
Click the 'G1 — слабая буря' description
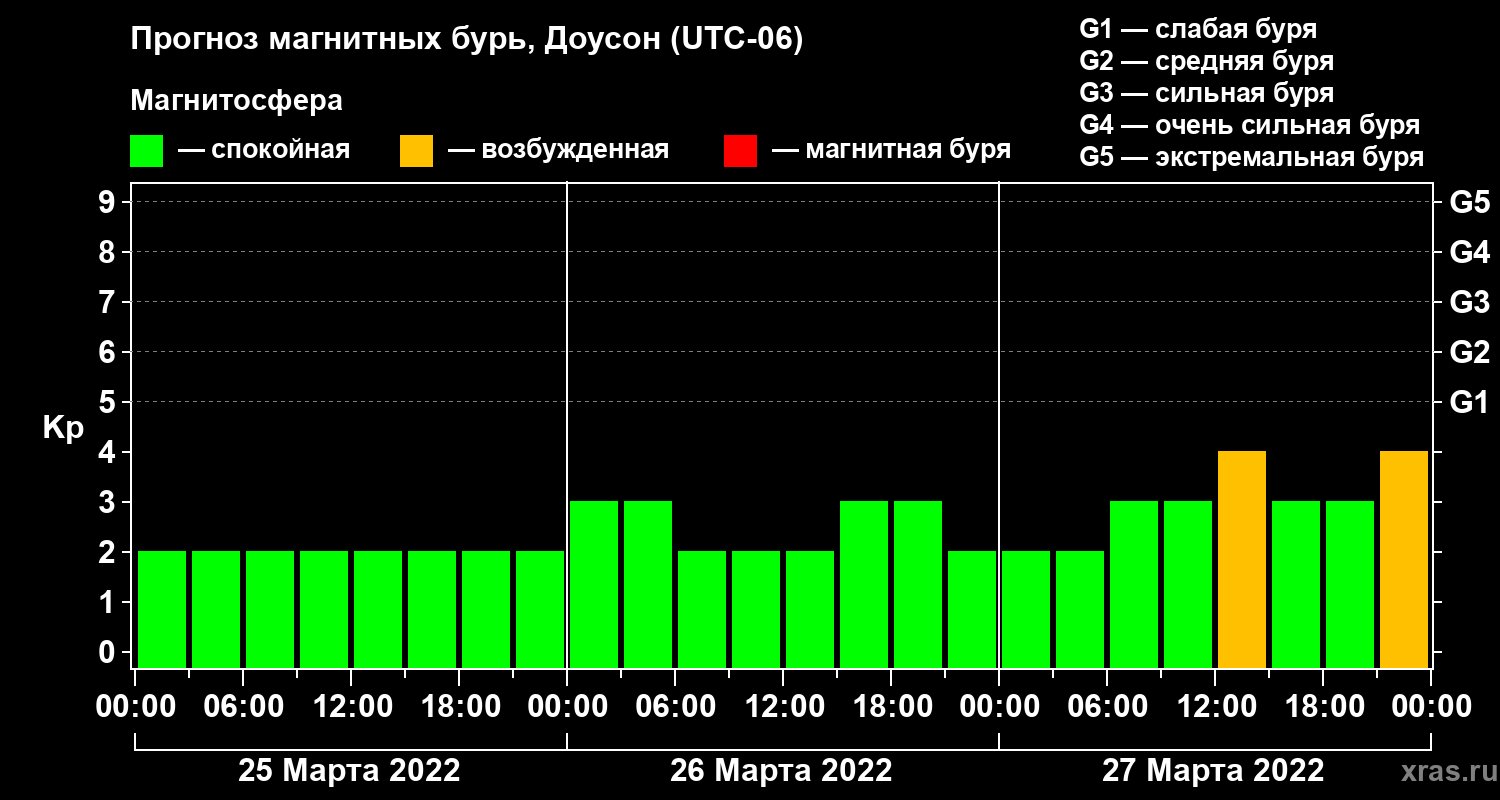tap(1198, 29)
